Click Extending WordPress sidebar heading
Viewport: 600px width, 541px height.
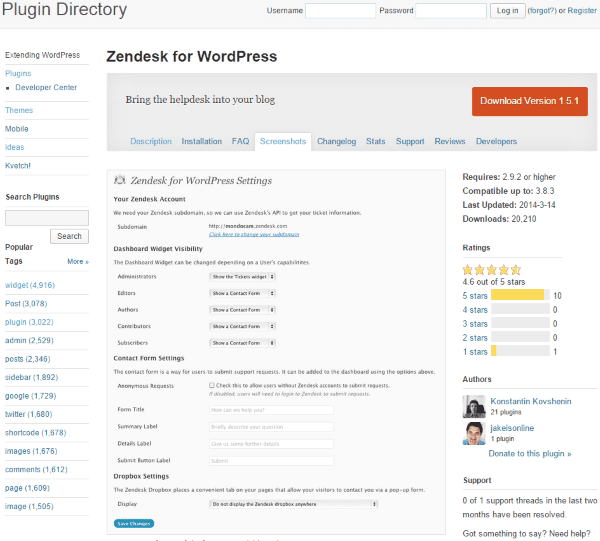42,55
